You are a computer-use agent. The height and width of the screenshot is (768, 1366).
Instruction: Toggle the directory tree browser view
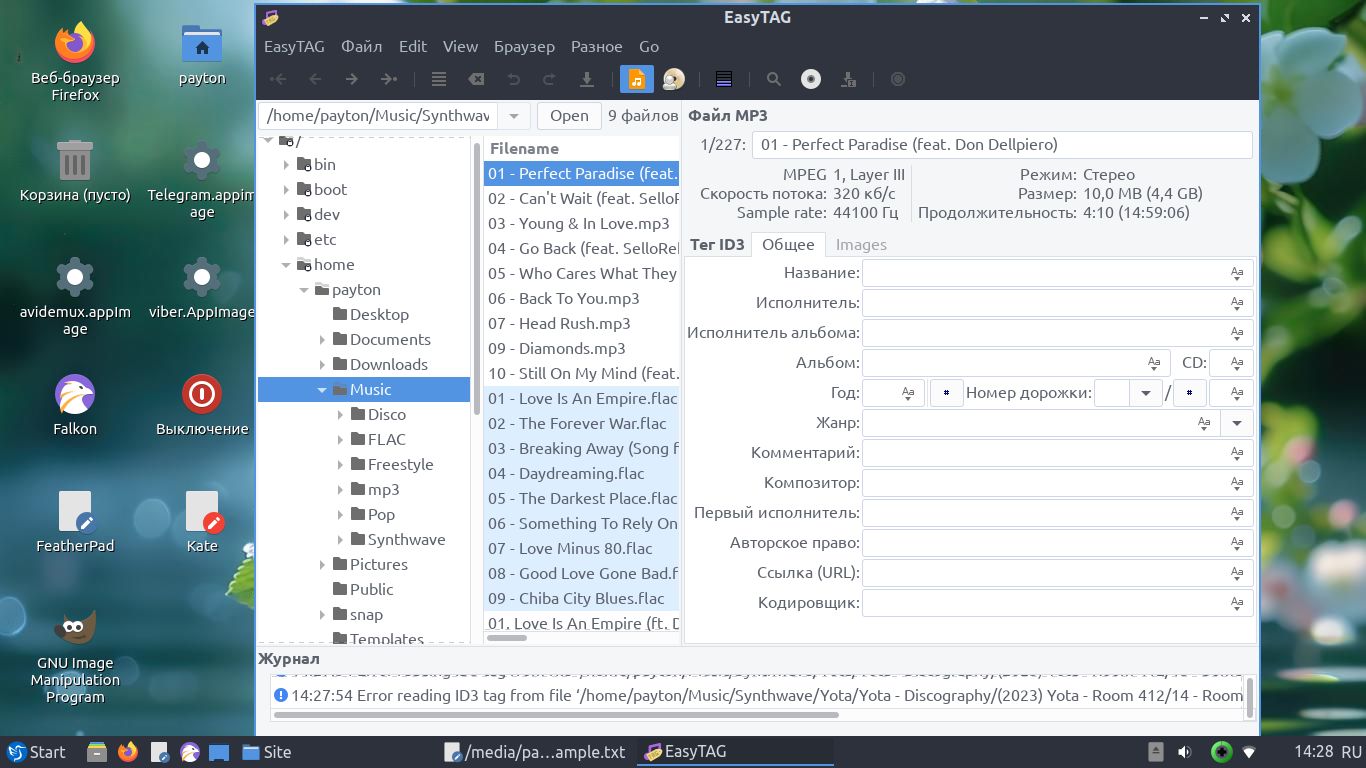(x=636, y=79)
